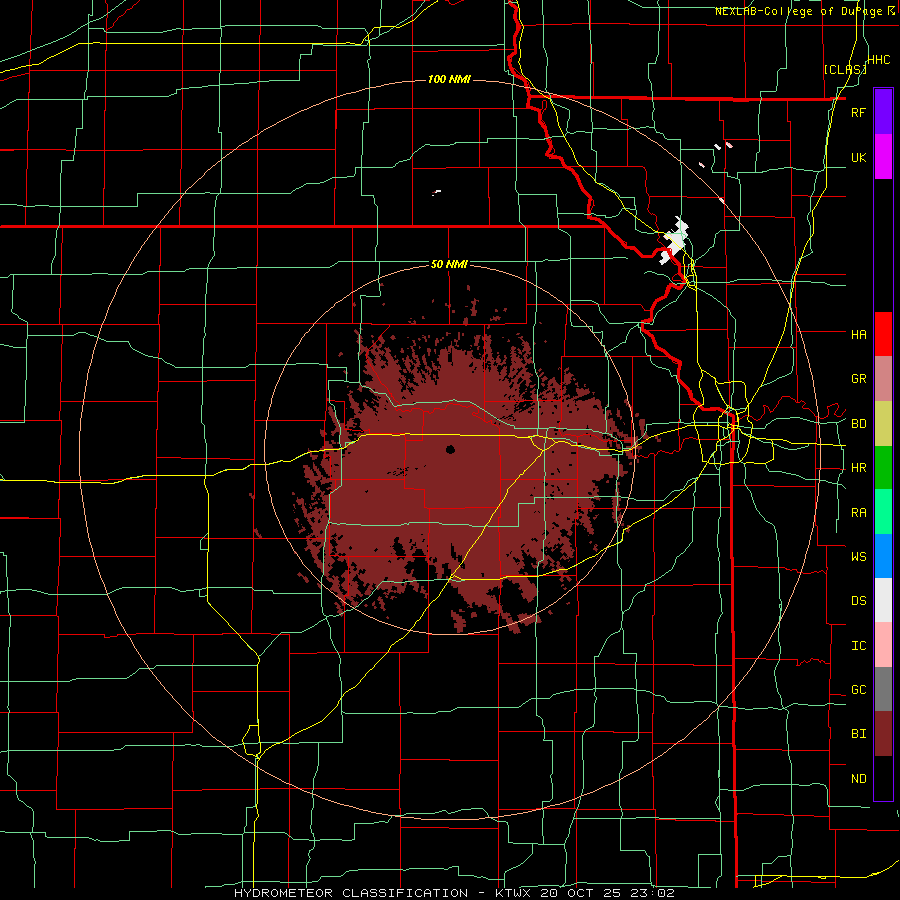Click the DS white legend swatch

point(883,600)
